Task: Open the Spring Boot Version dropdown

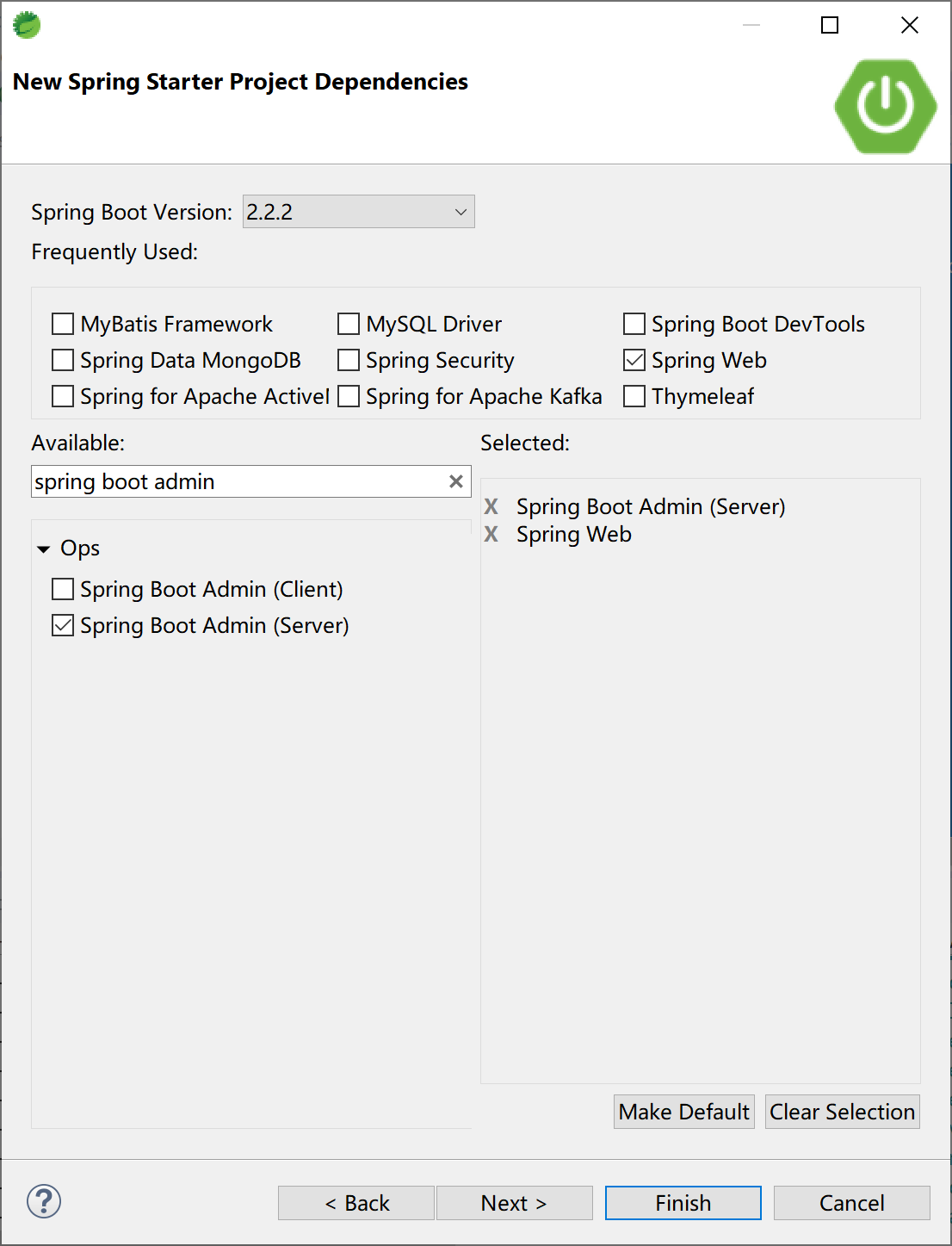Action: pos(358,212)
